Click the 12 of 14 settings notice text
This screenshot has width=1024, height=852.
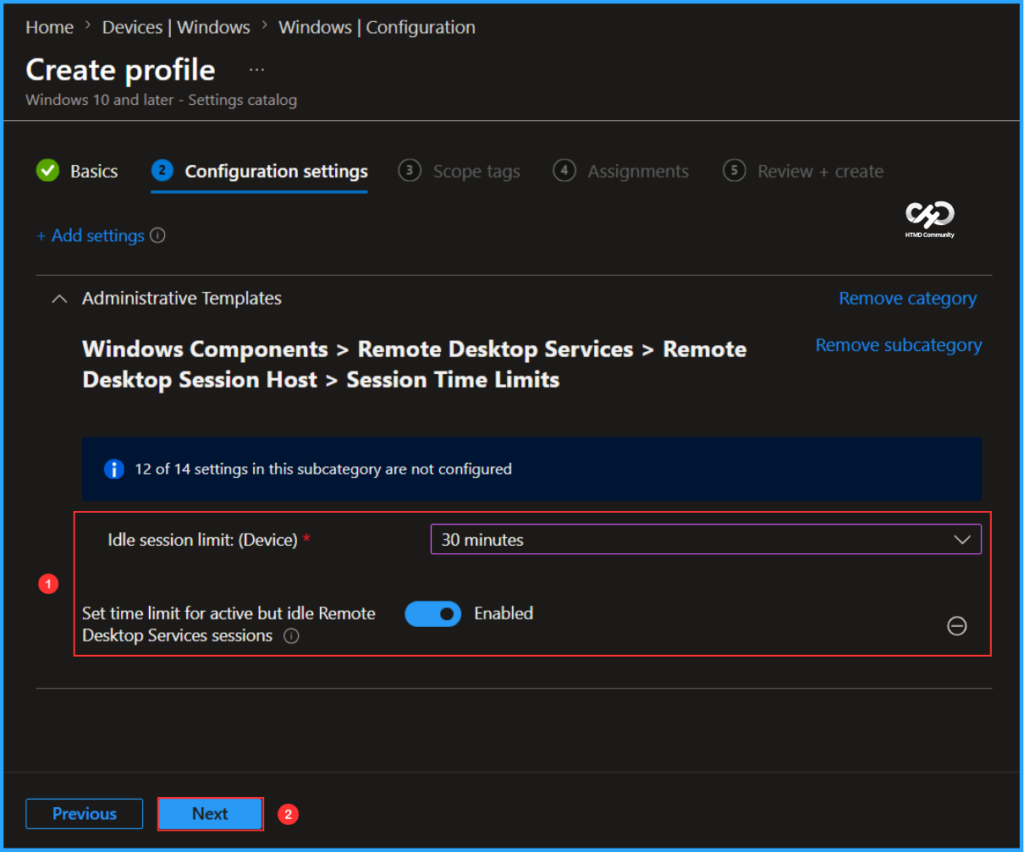pos(323,469)
